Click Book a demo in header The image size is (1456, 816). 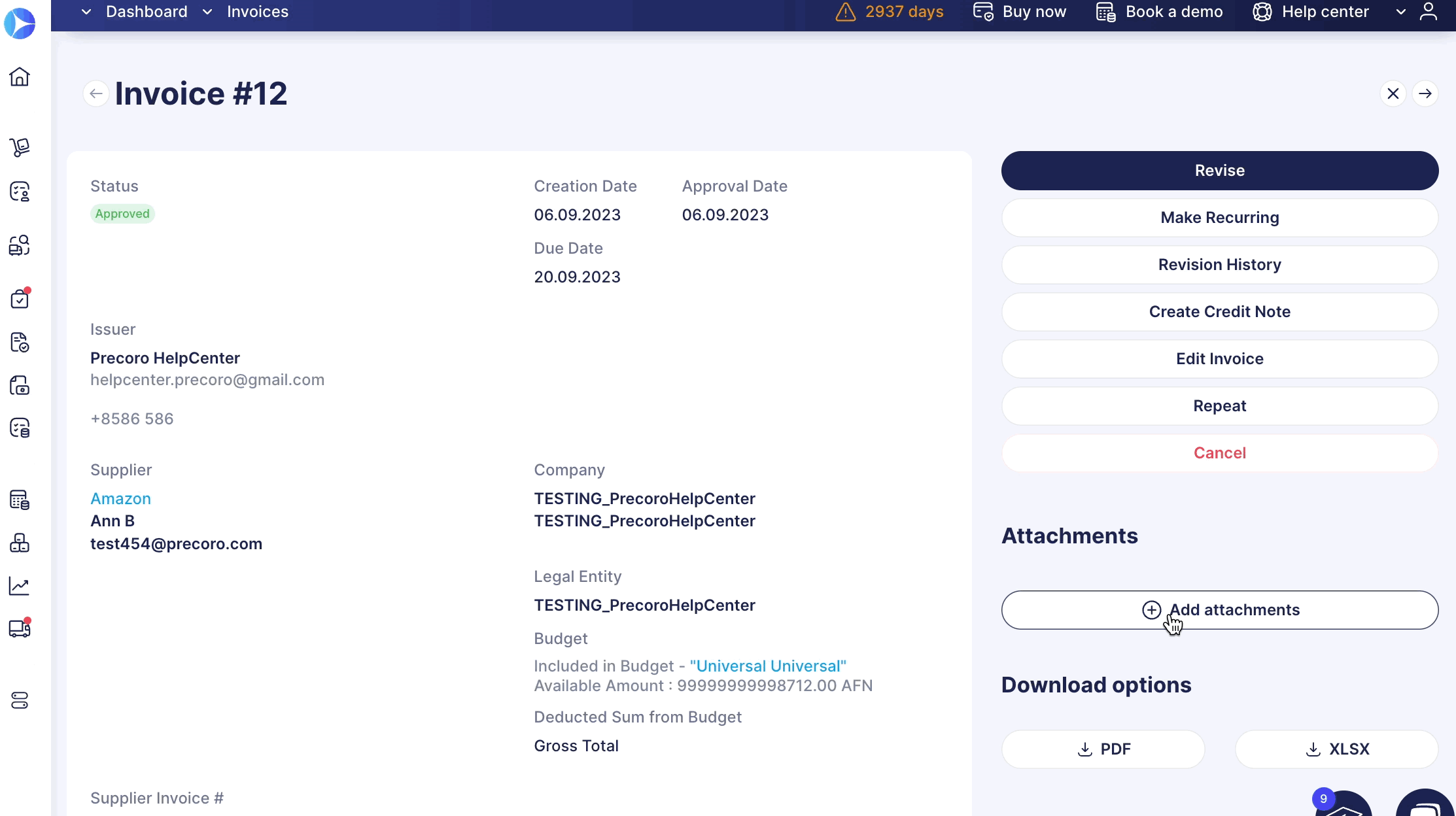tap(1159, 12)
